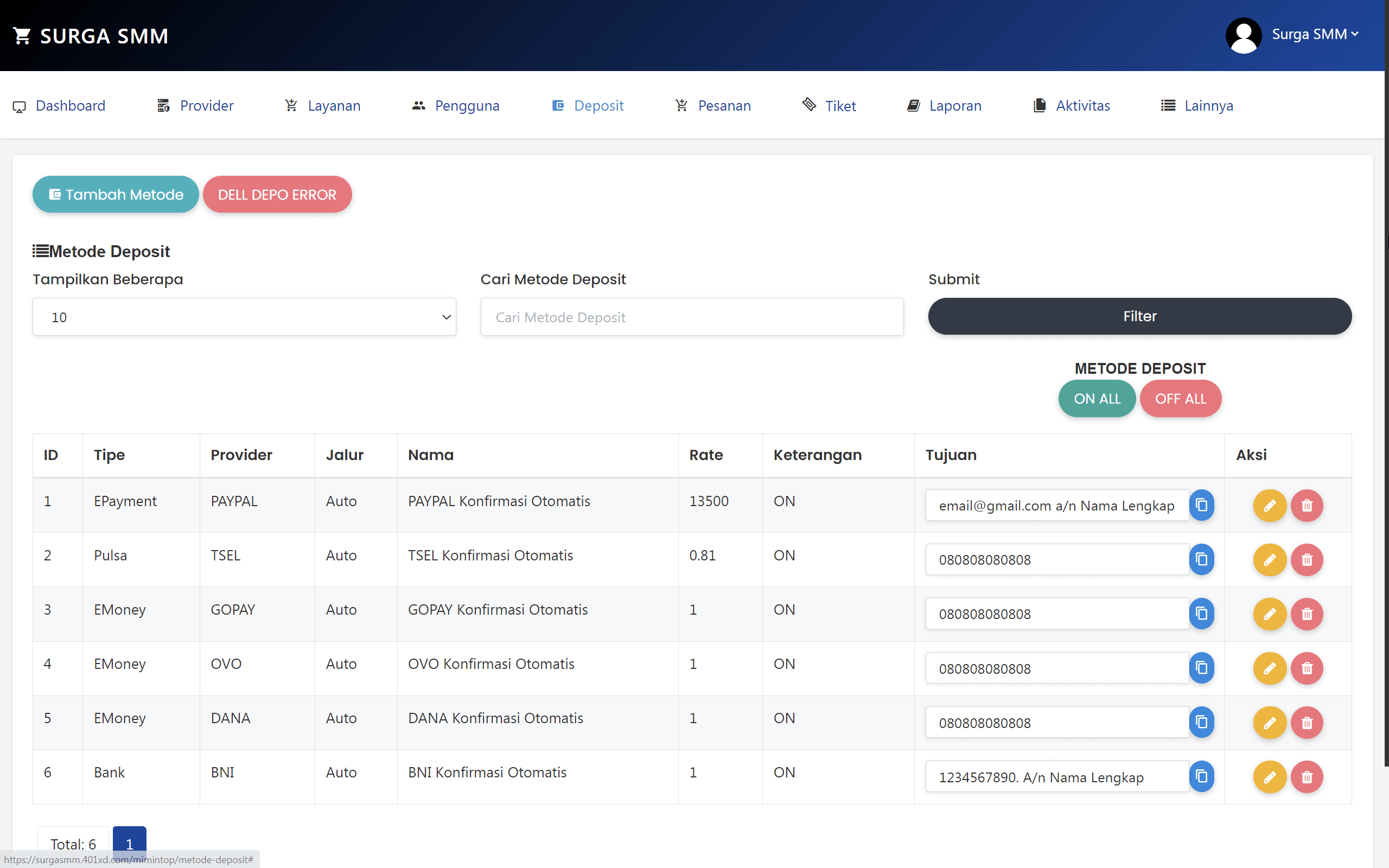Turn on all deposit methods with ON ALL
The width and height of the screenshot is (1389, 868).
click(1096, 398)
